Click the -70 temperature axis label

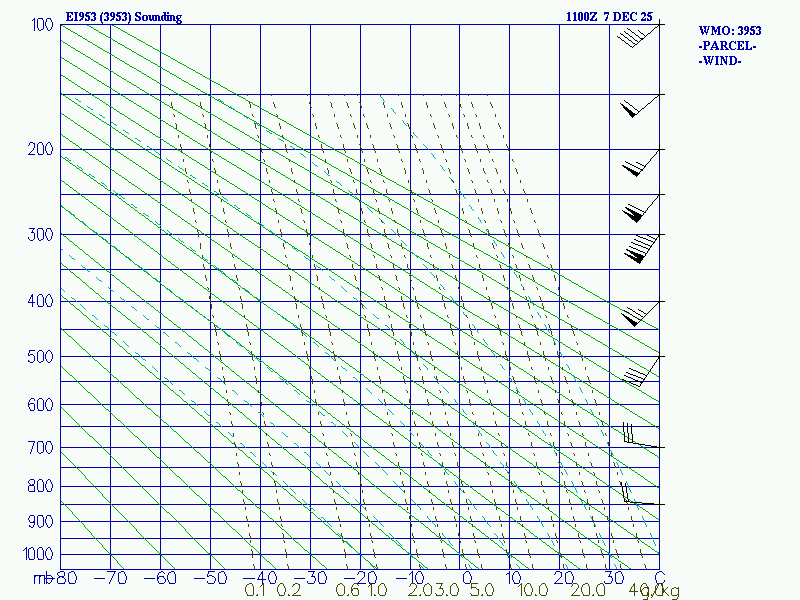(111, 578)
